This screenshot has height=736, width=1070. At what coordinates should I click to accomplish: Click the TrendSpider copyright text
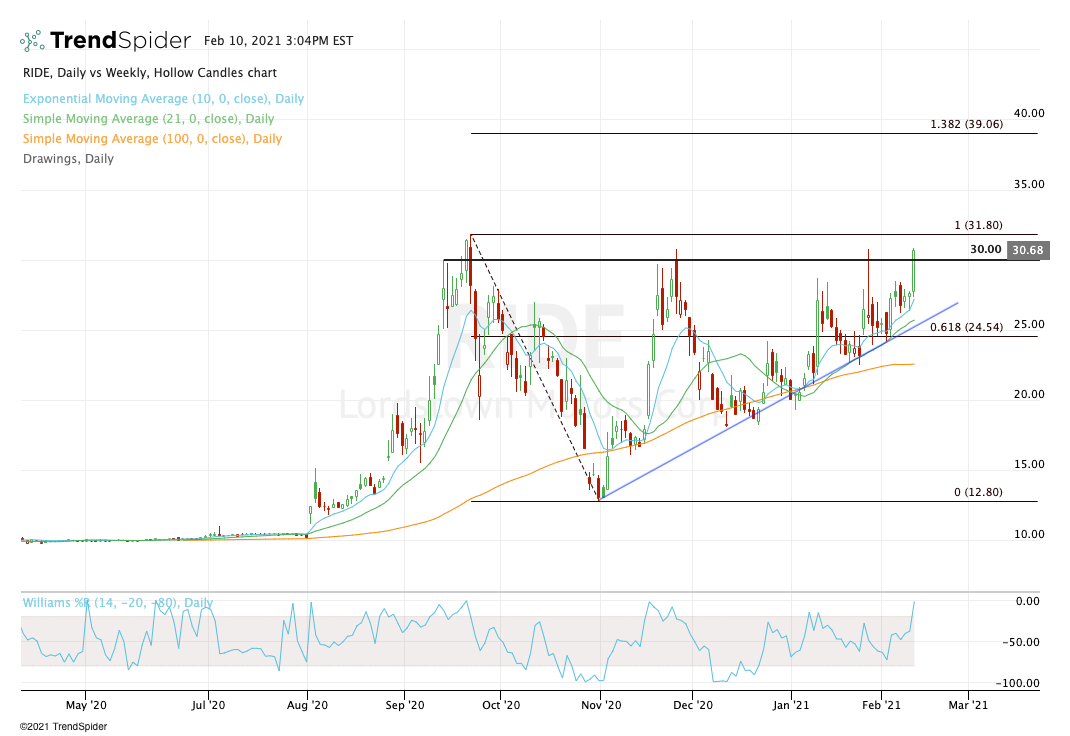click(x=63, y=726)
